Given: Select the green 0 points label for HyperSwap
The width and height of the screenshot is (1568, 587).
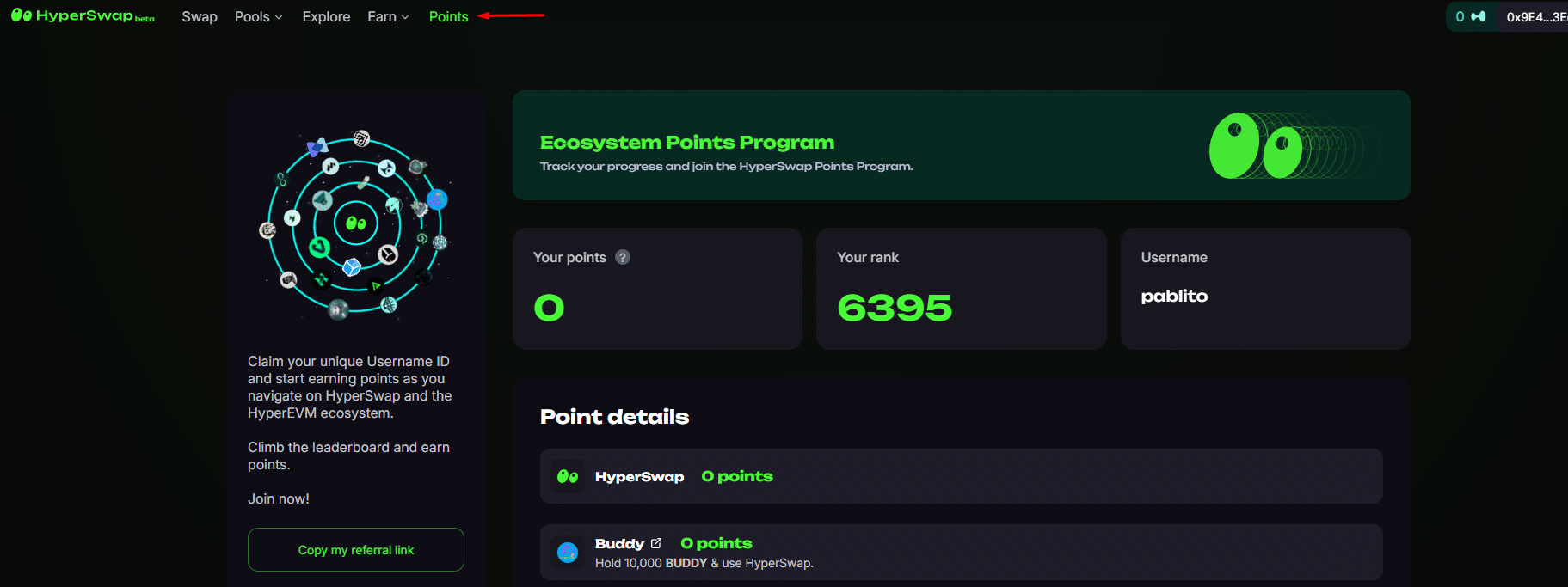Looking at the screenshot, I should coord(736,475).
